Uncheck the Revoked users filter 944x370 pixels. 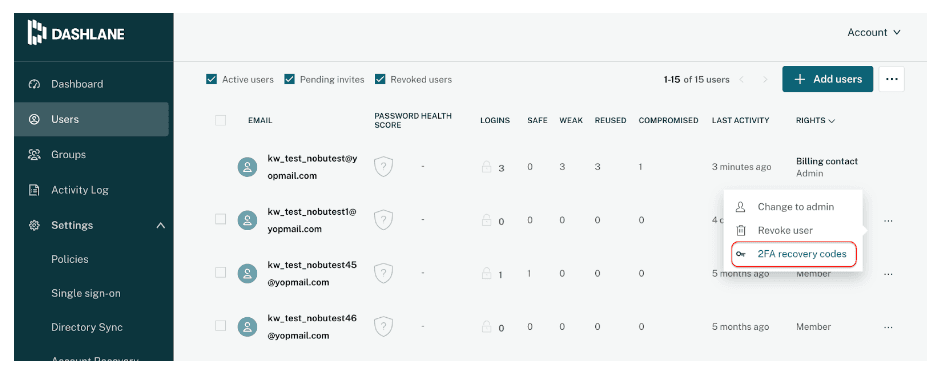(380, 79)
